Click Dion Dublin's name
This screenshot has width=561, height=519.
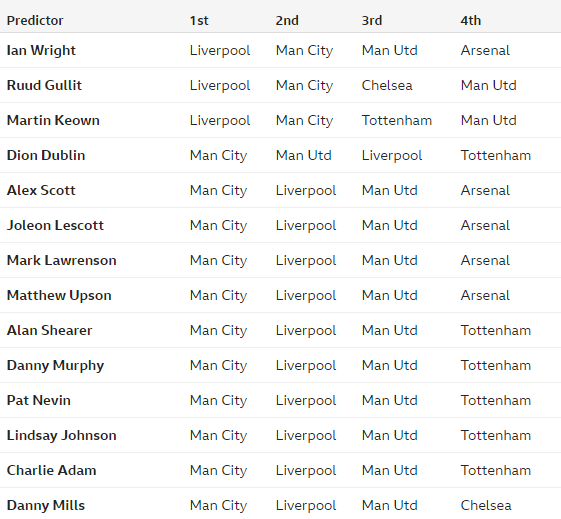coord(46,155)
